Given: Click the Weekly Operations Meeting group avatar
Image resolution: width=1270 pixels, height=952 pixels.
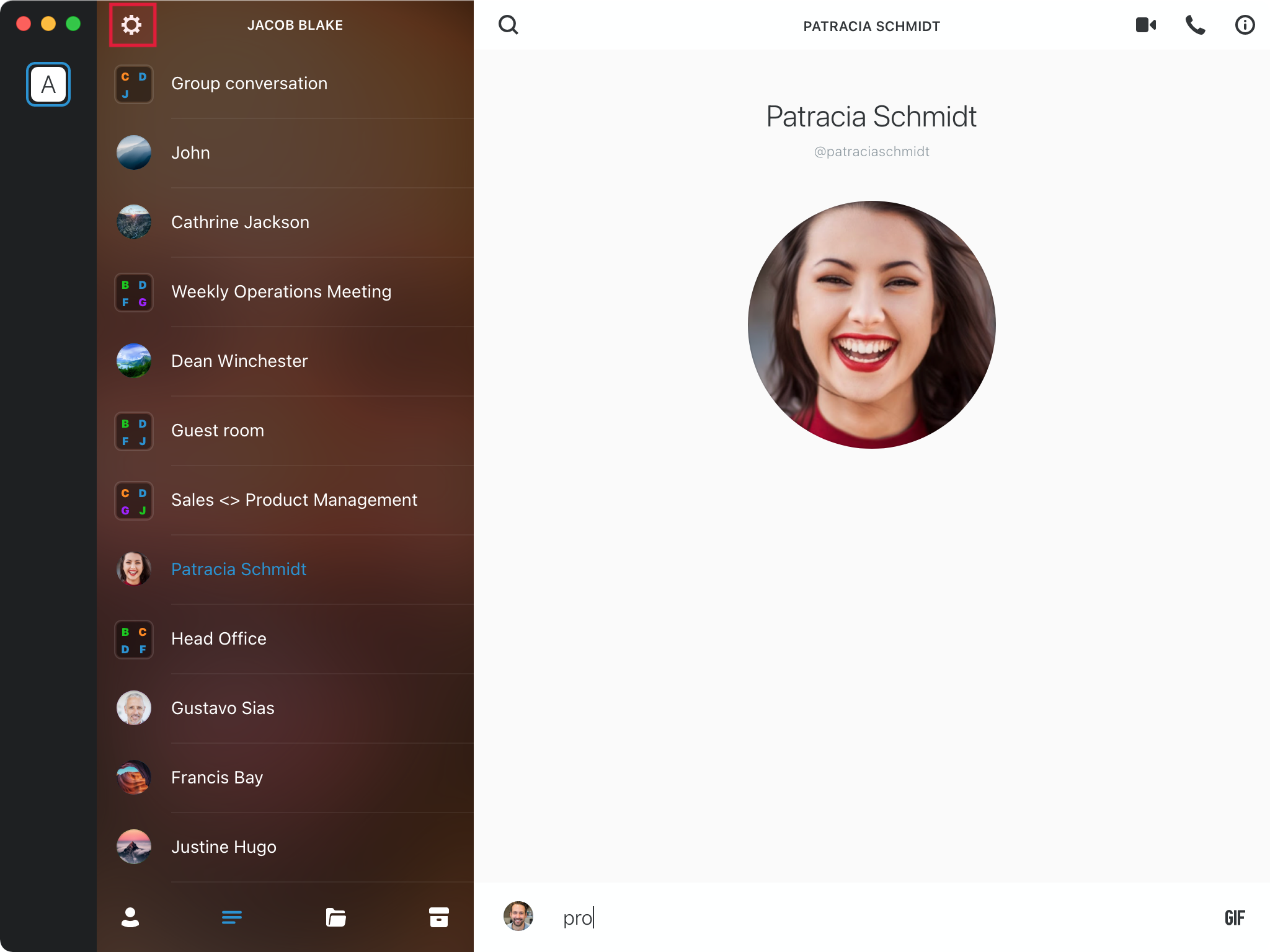Looking at the screenshot, I should click(134, 293).
